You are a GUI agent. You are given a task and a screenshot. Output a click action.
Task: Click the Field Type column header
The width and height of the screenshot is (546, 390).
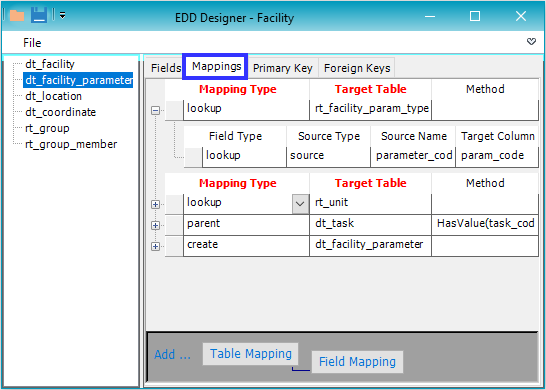(235, 136)
